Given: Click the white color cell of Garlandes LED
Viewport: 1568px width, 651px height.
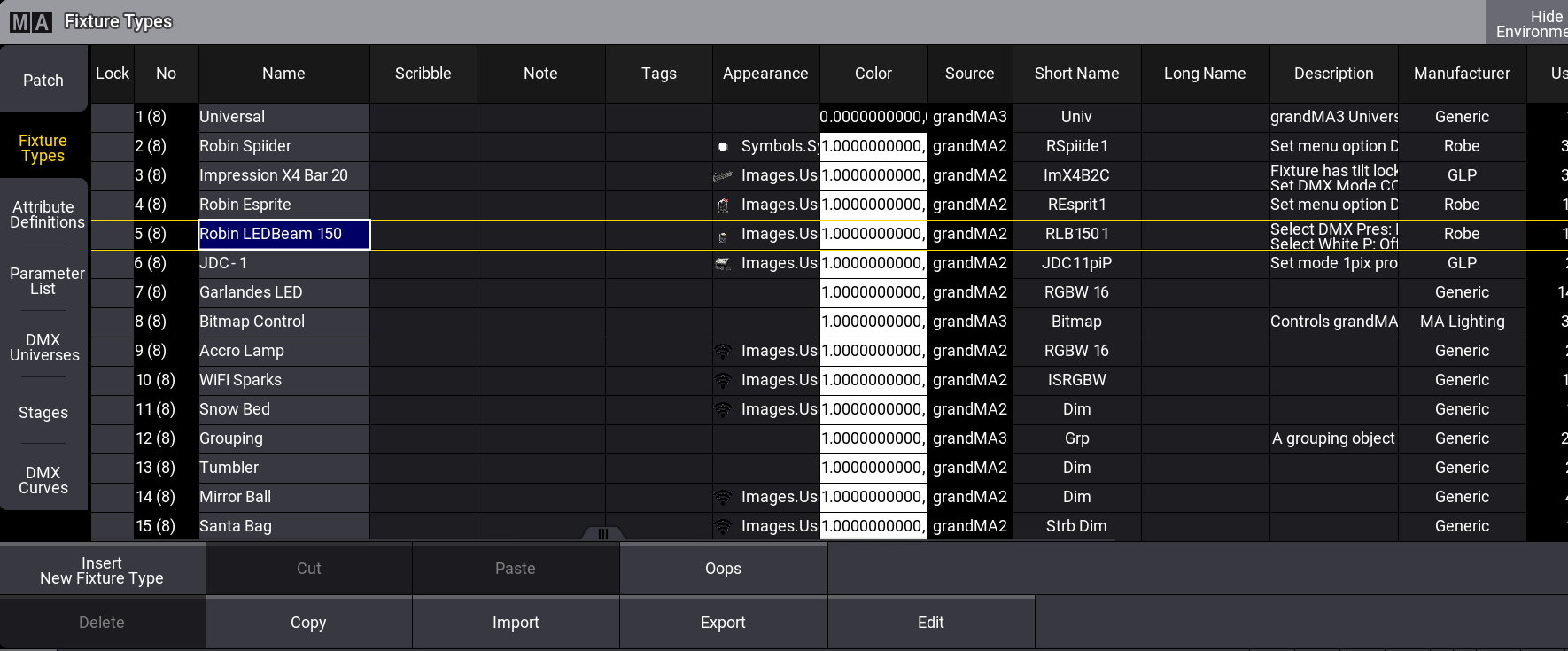Looking at the screenshot, I should click(873, 292).
